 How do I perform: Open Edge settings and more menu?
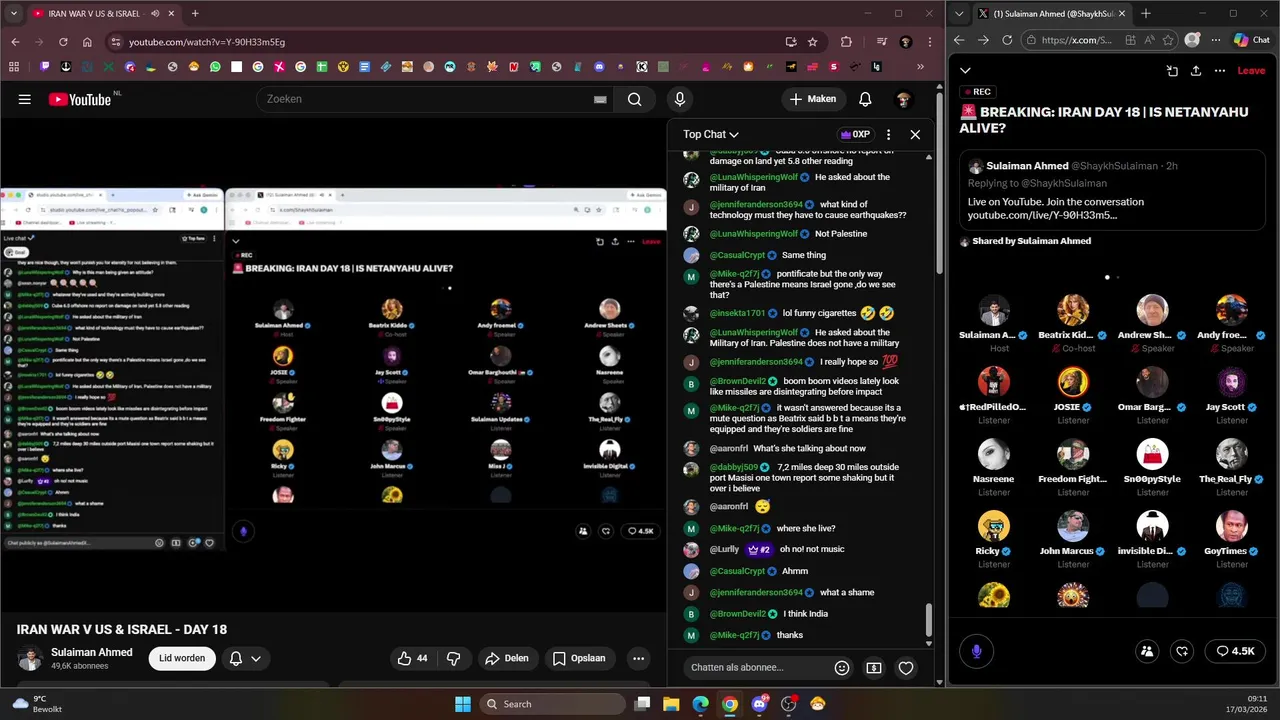coord(1216,40)
